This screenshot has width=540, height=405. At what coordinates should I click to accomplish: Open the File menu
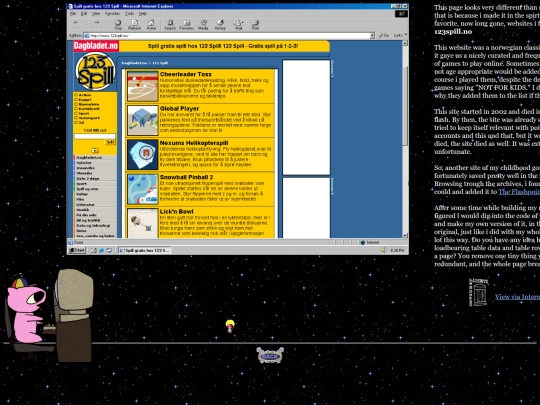tap(73, 14)
